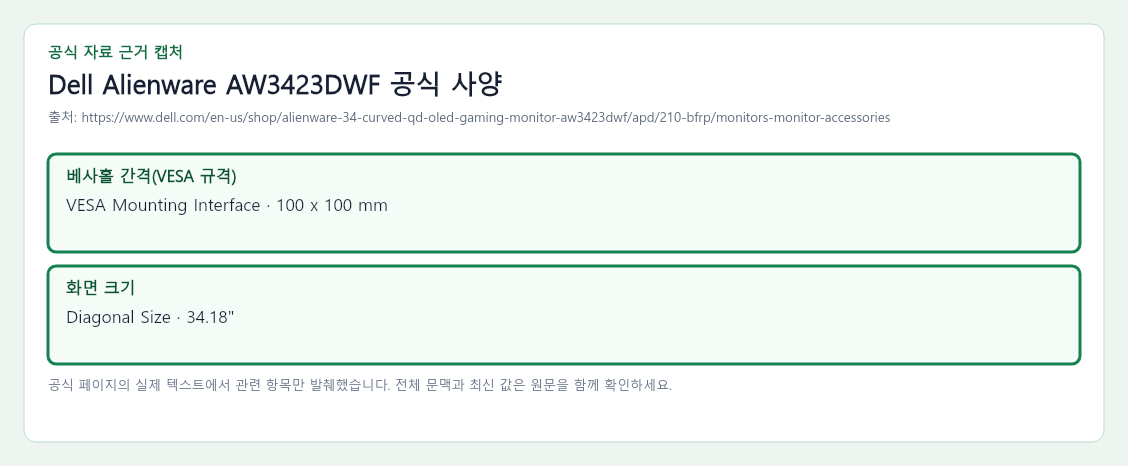1128x466 pixels.
Task: Click the footer note about 공식 페이지
Action: [360, 385]
